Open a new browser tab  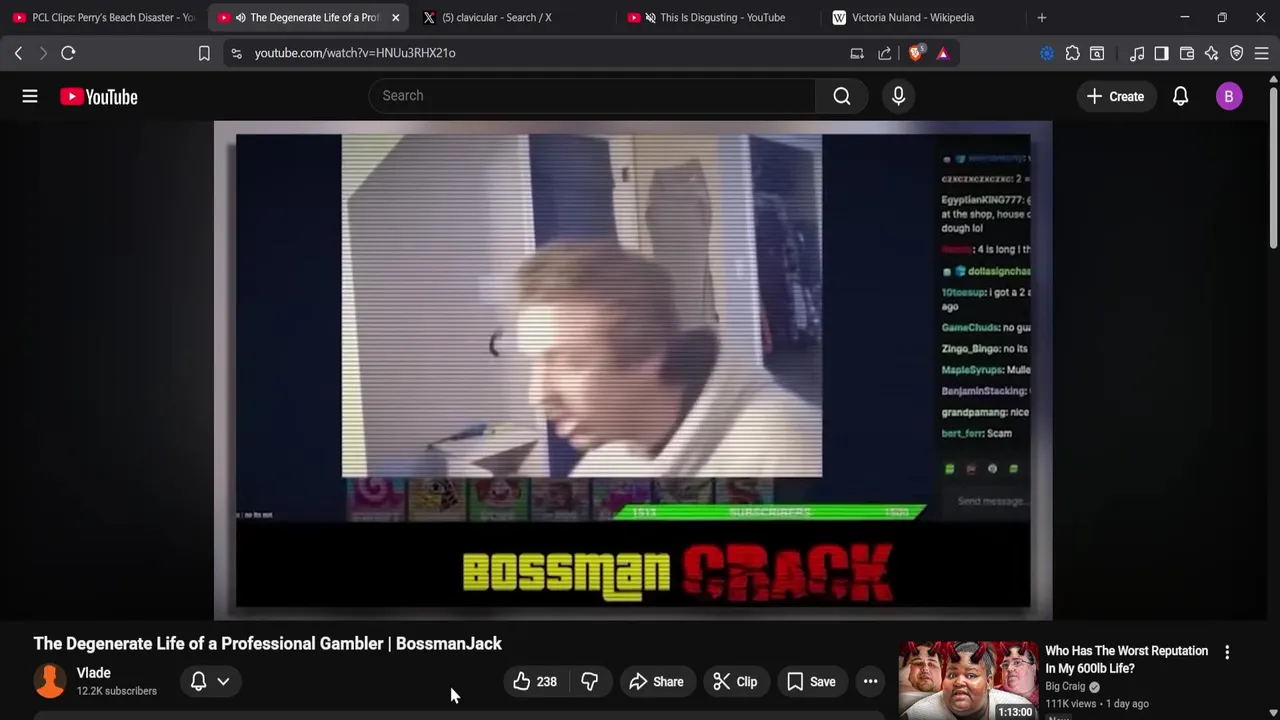(1041, 17)
